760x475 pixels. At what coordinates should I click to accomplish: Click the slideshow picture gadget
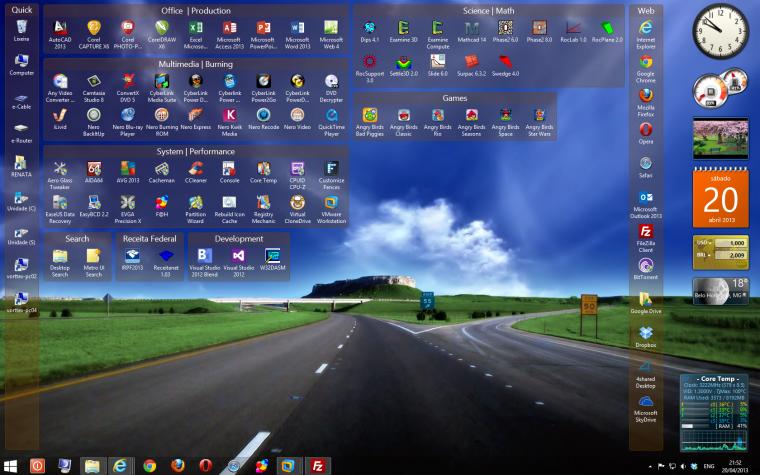pyautogui.click(x=720, y=138)
